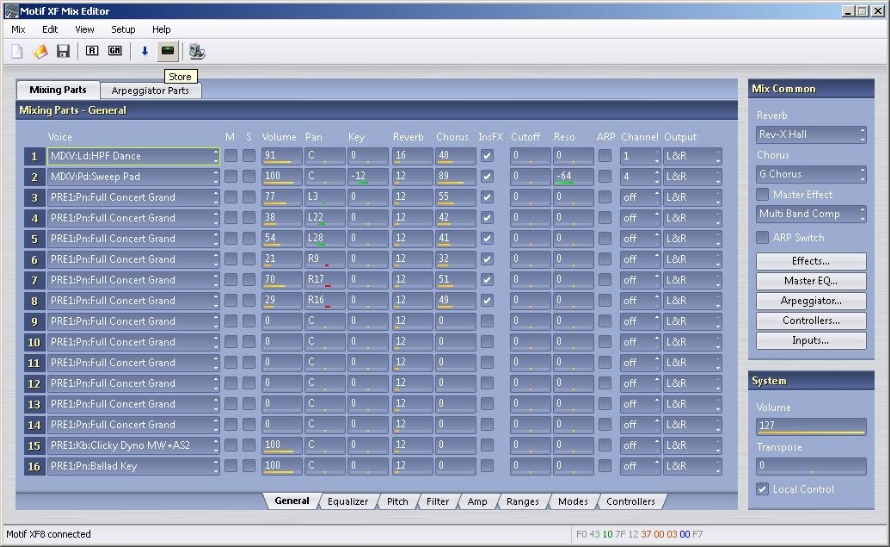Click 'Motif XF8 connected' status text

coord(48,534)
